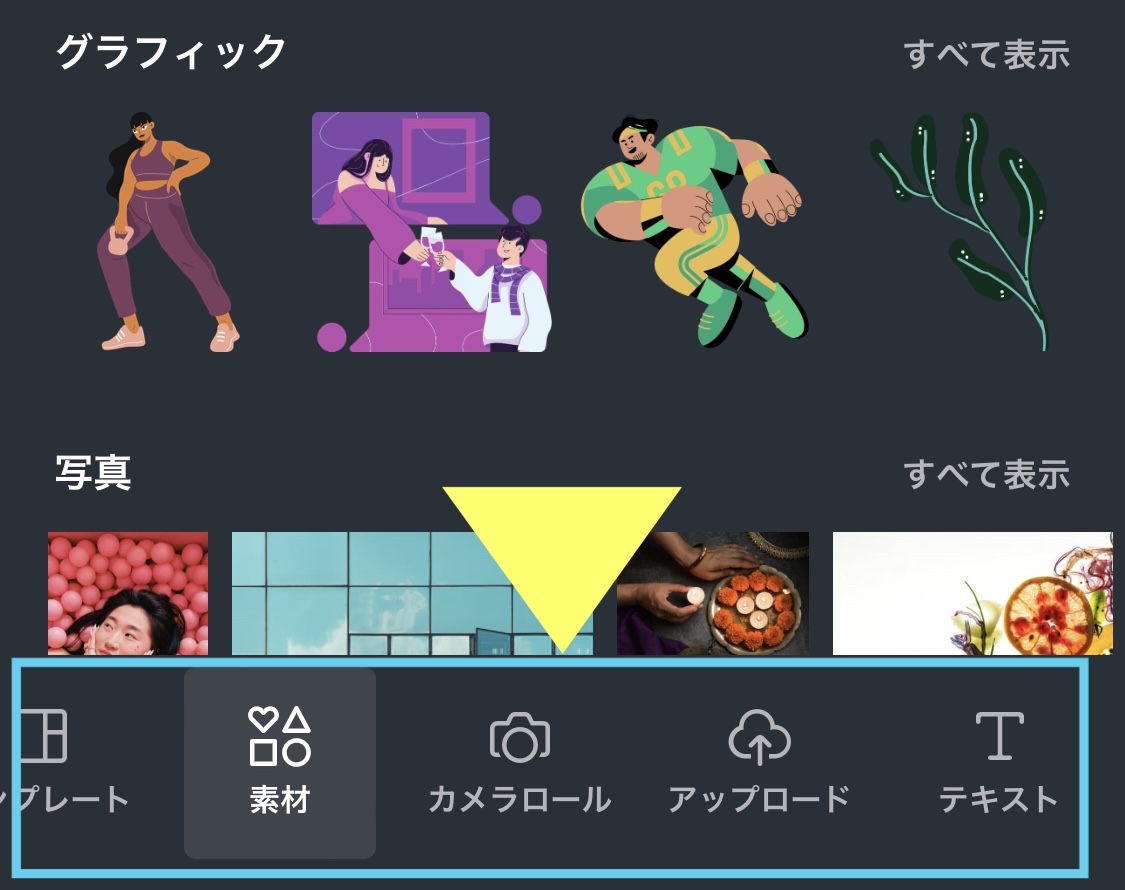Choose the citrus slice flower photo
This screenshot has height=890, width=1125.
(972, 593)
